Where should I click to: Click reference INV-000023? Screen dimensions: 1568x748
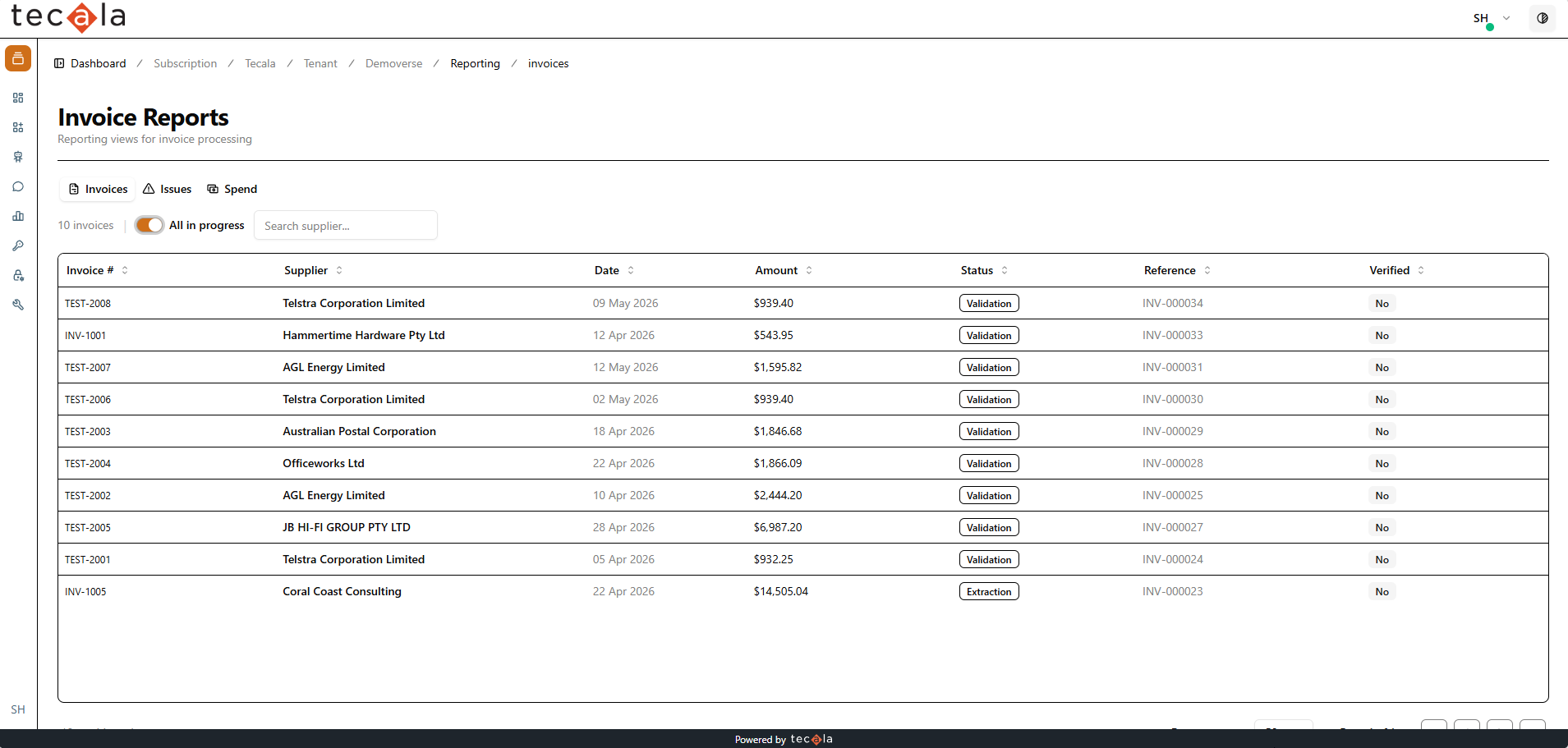click(1173, 591)
